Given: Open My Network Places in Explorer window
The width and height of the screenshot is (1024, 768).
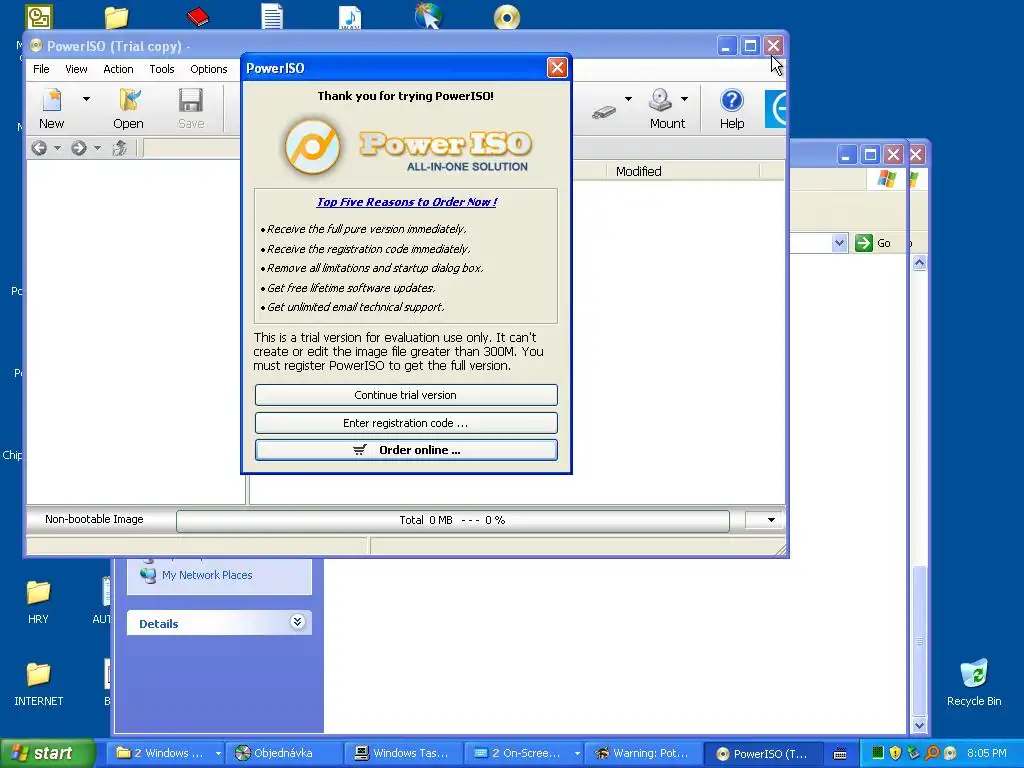Looking at the screenshot, I should click(207, 575).
